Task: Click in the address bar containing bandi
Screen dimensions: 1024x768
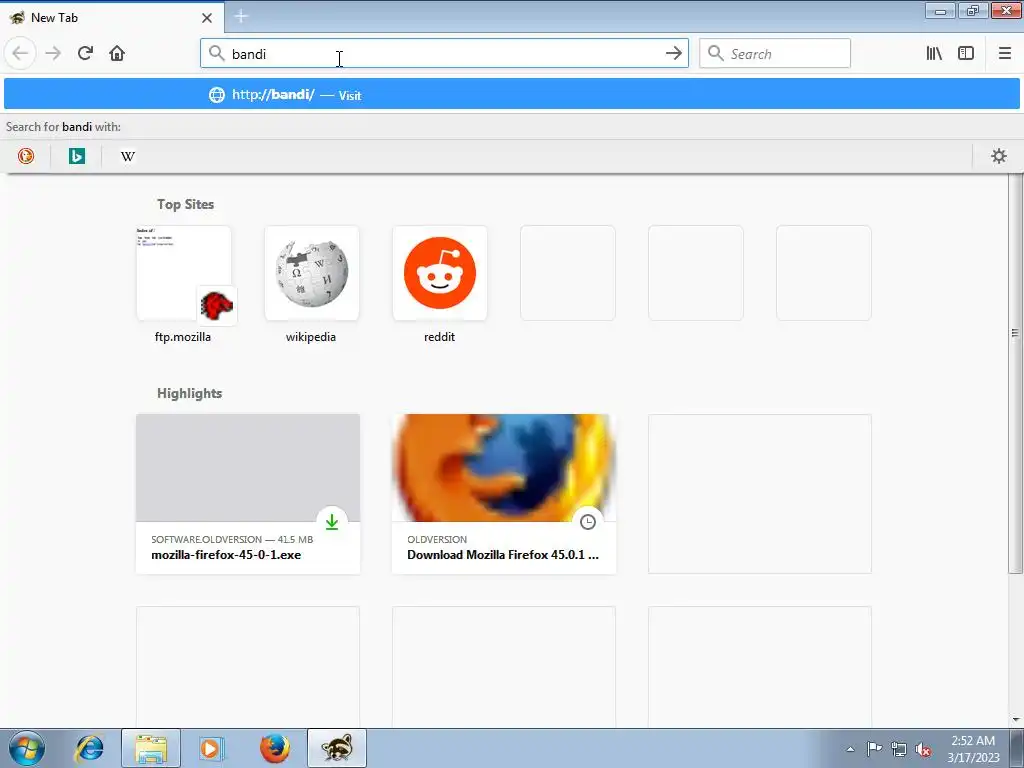Action: pos(444,54)
